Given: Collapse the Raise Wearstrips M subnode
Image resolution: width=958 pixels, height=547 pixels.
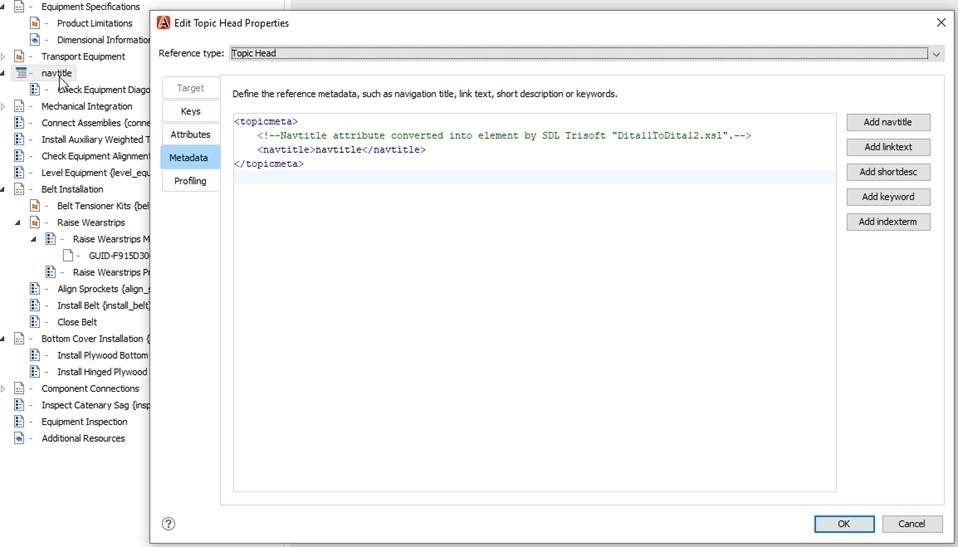Looking at the screenshot, I should coord(34,240).
